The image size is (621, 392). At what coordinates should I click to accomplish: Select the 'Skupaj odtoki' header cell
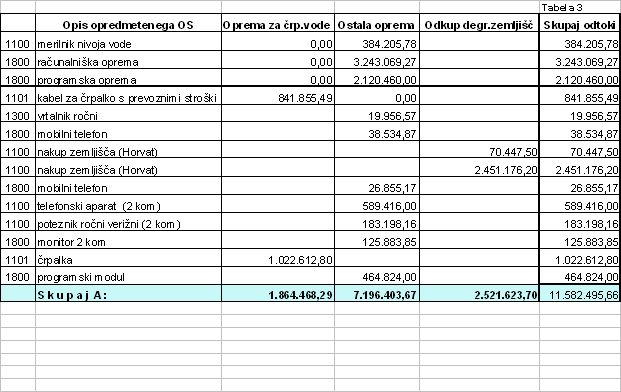tap(580, 23)
